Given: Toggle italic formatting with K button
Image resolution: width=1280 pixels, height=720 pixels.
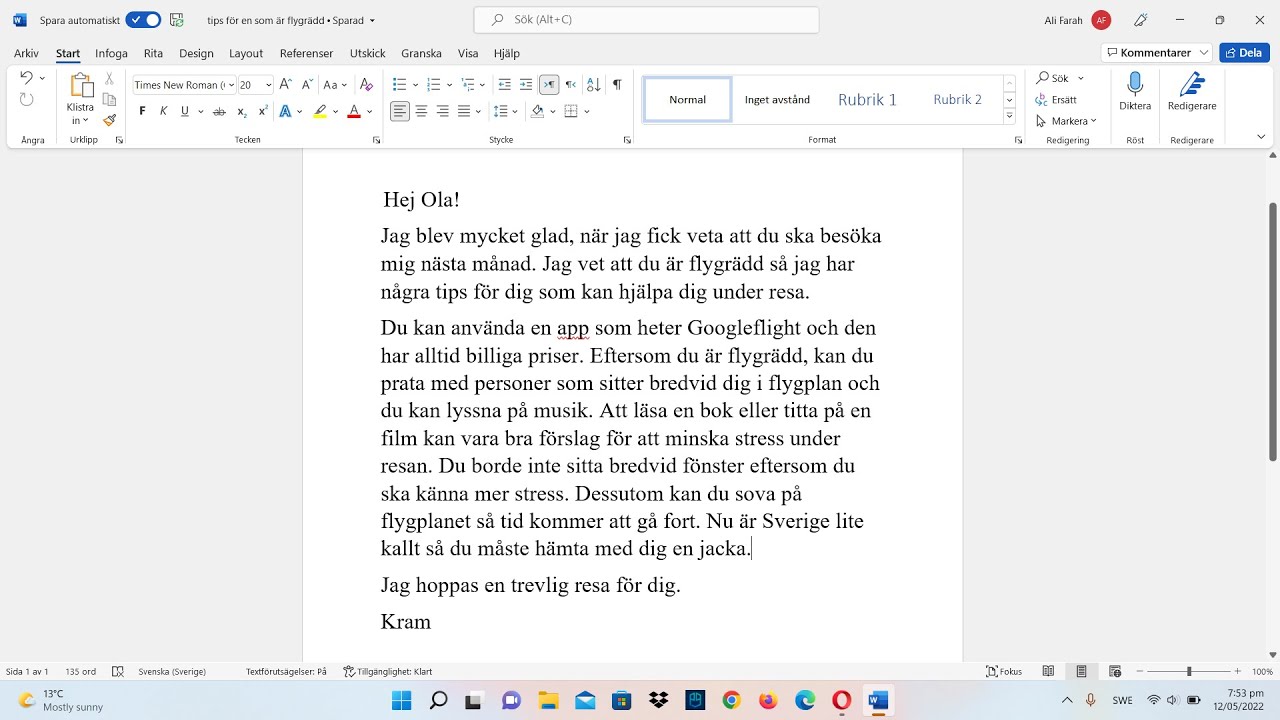Looking at the screenshot, I should click(164, 111).
